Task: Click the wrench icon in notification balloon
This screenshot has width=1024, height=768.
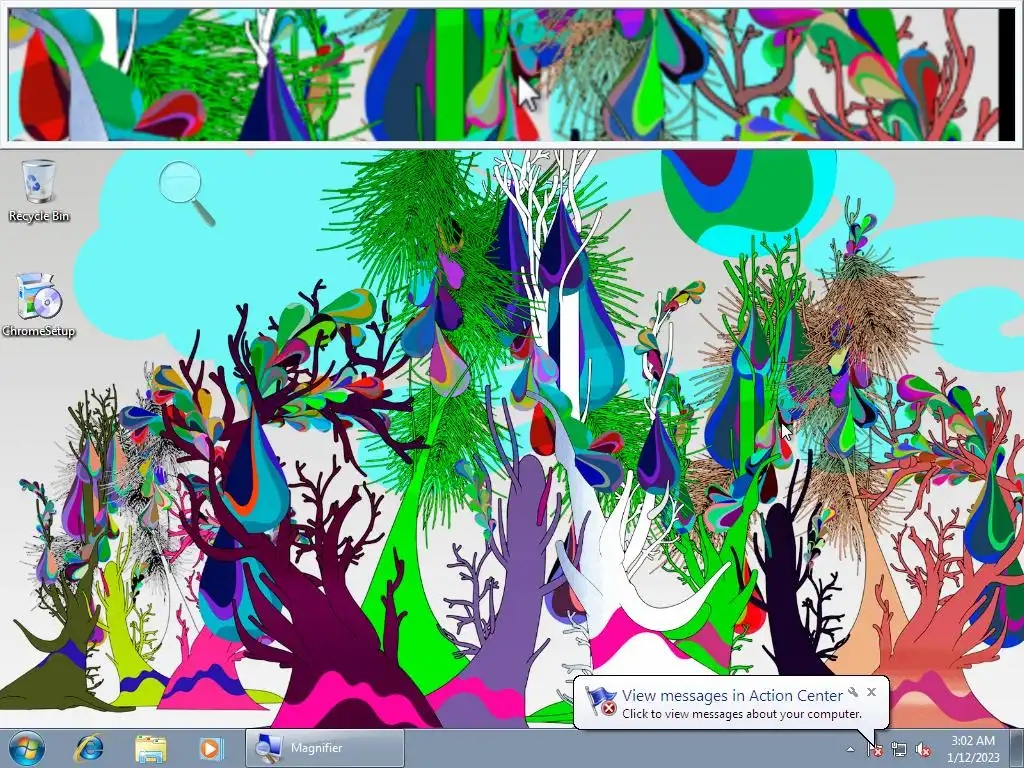Action: 853,692
